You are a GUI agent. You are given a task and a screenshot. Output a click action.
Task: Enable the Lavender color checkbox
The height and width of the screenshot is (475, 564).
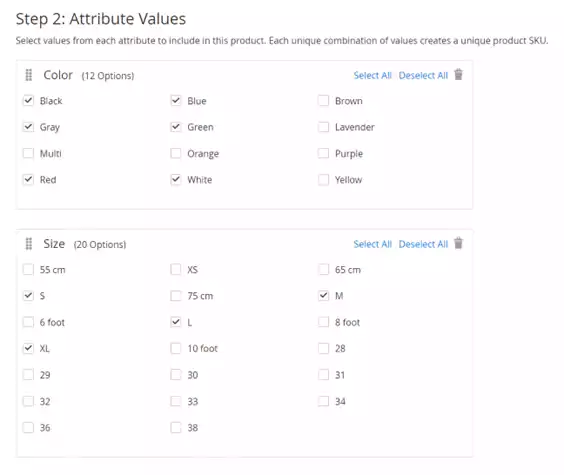[323, 127]
